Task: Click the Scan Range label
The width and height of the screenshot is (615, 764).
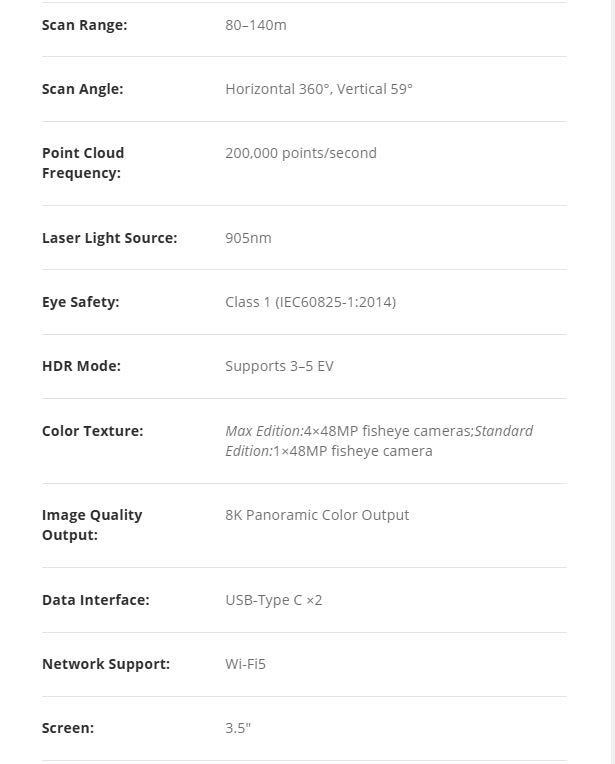Action: click(84, 25)
